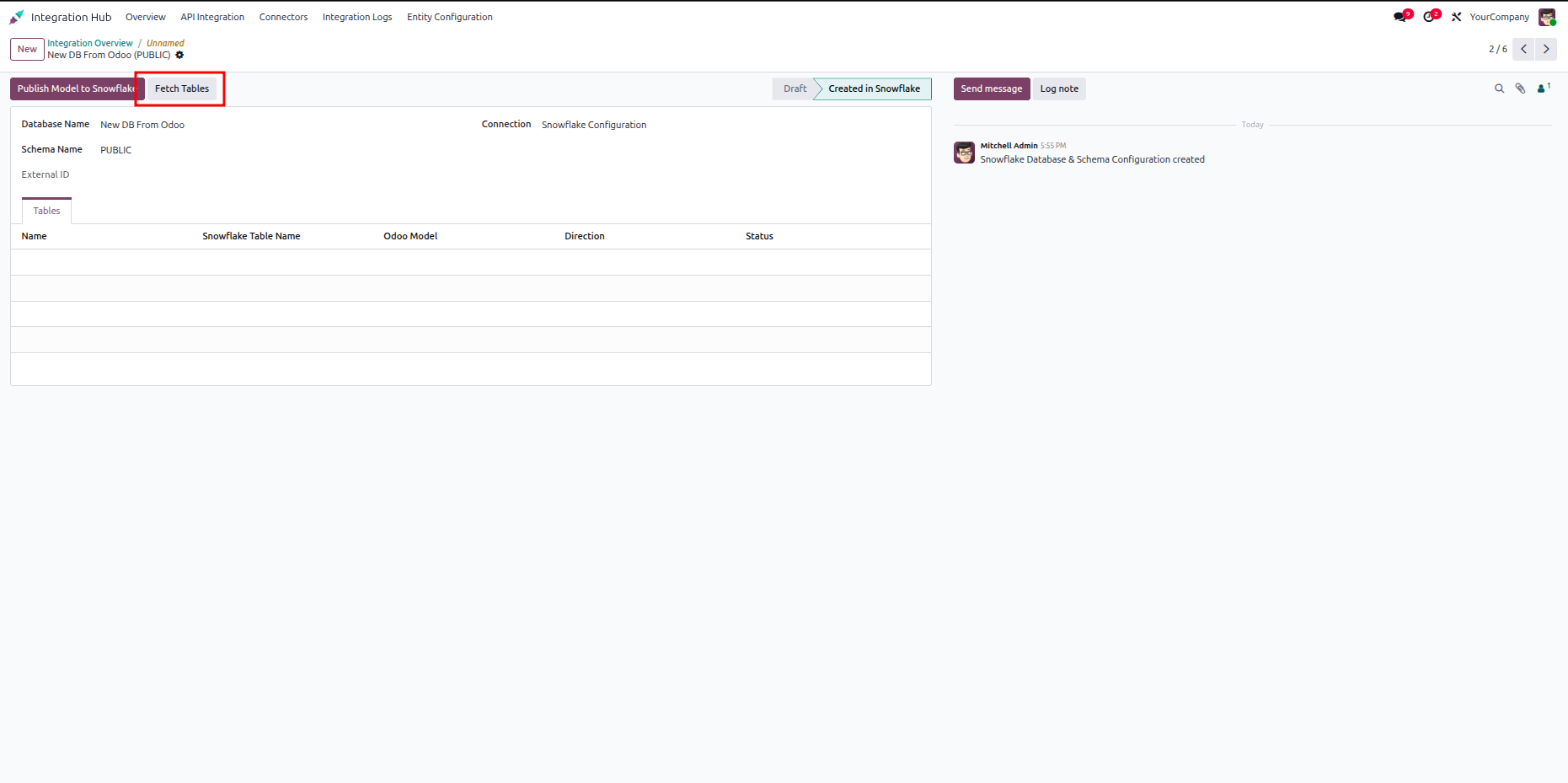Click the Fetch Tables button
Image resolution: width=1568 pixels, height=783 pixels.
coord(182,88)
